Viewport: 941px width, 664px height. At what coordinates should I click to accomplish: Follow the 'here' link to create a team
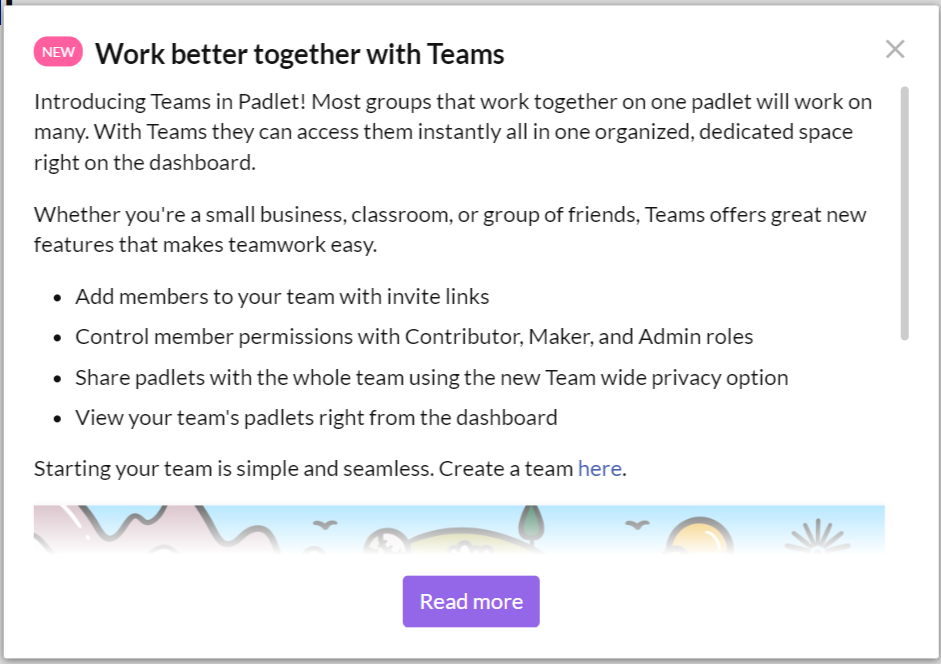point(600,468)
